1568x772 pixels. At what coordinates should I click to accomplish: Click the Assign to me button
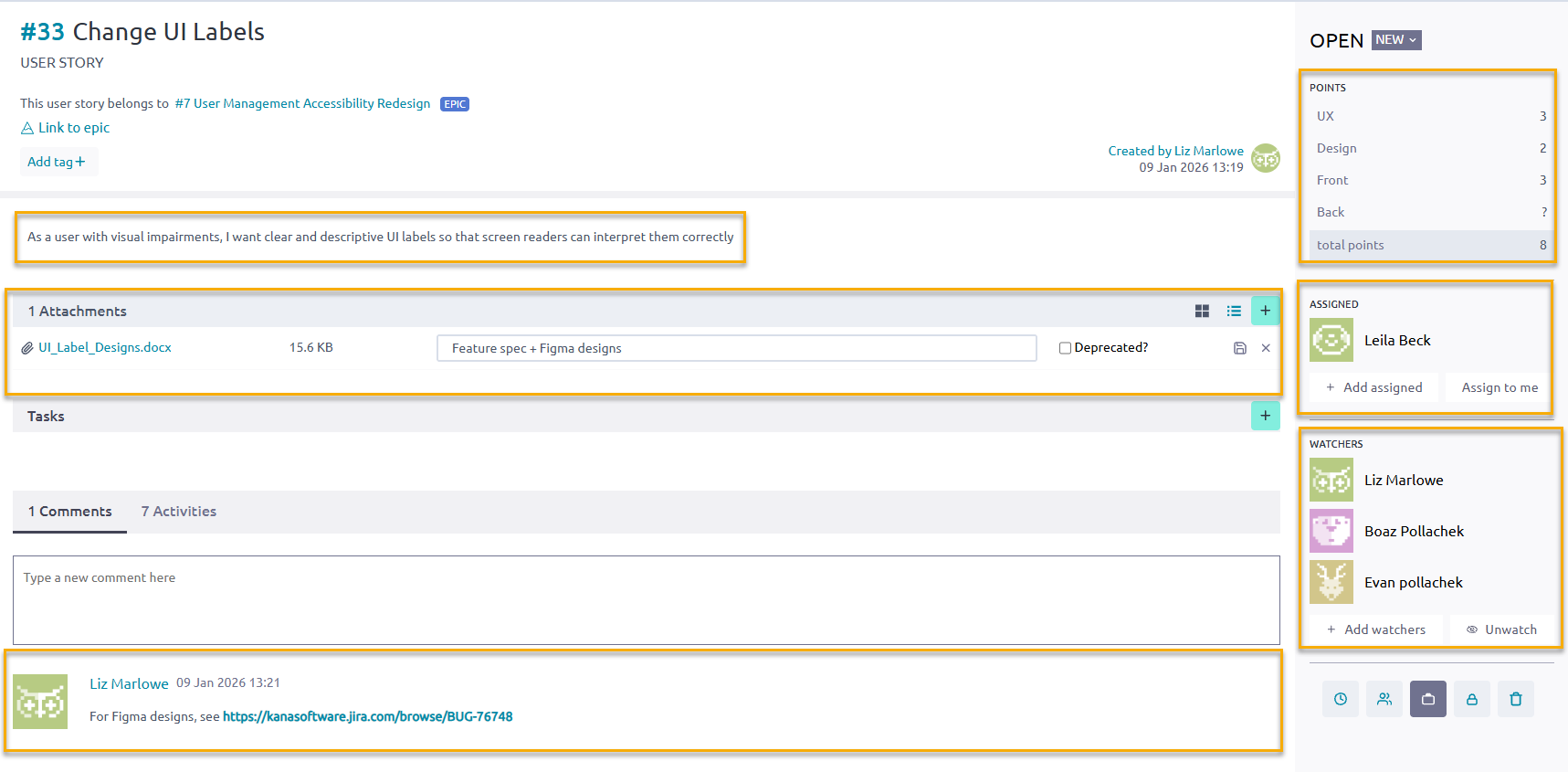pos(1499,387)
